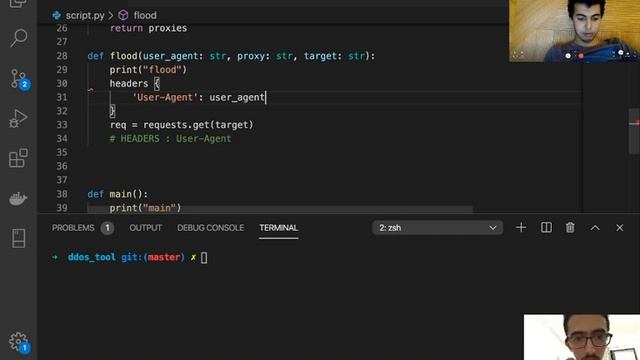
Task: Open the Docker view
Action: (18, 198)
